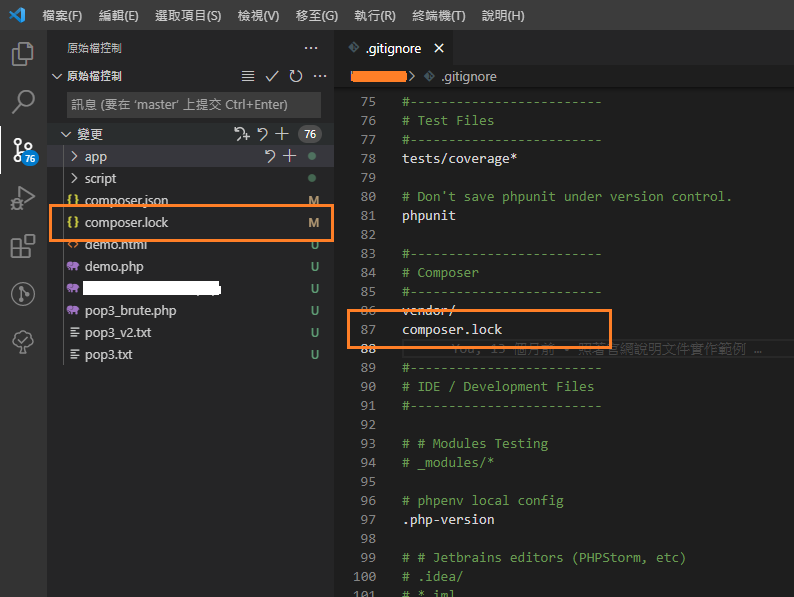This screenshot has width=794, height=597.
Task: Open 移至(G) menu
Action: (316, 15)
